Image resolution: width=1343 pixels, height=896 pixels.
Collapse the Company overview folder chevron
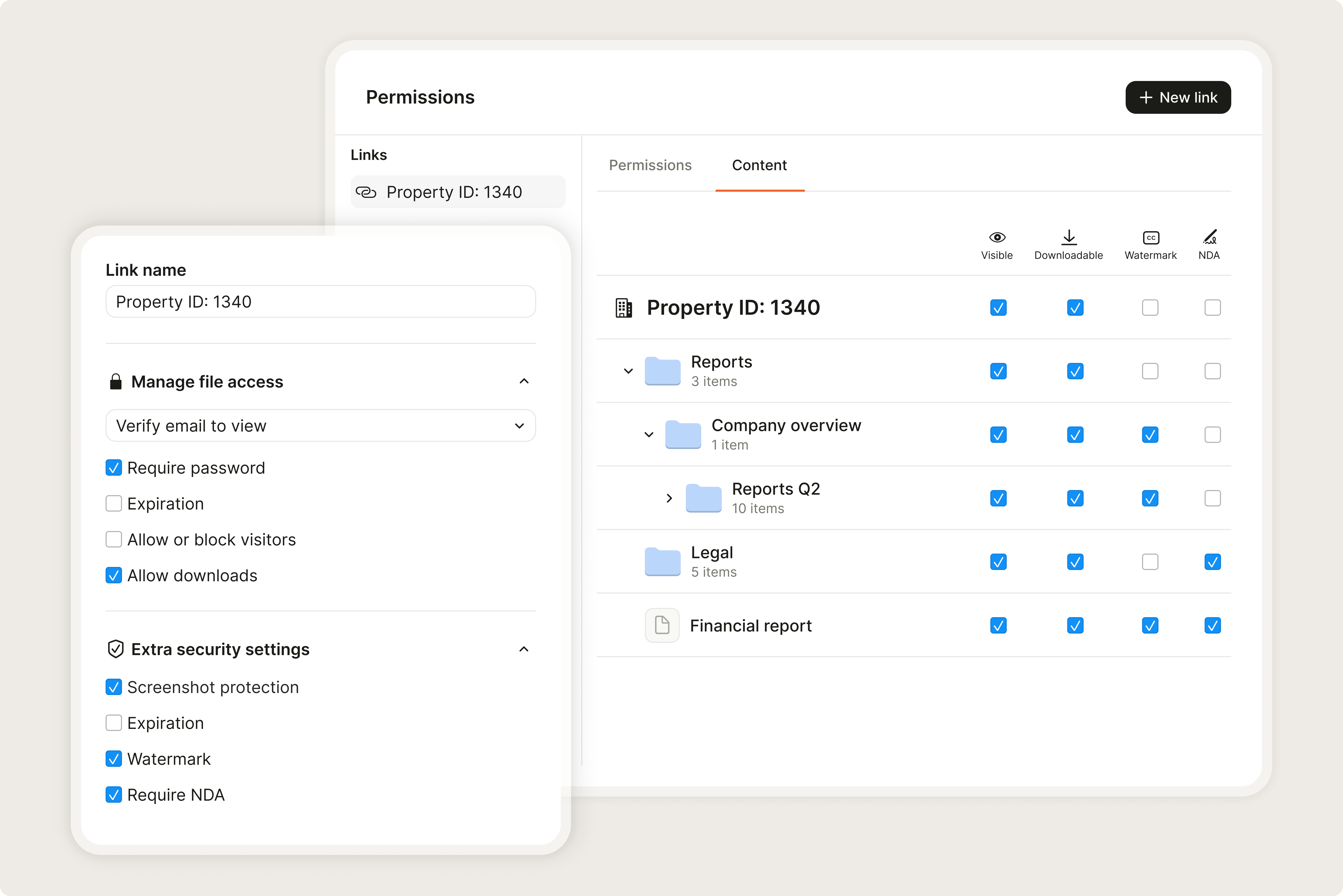(x=649, y=435)
